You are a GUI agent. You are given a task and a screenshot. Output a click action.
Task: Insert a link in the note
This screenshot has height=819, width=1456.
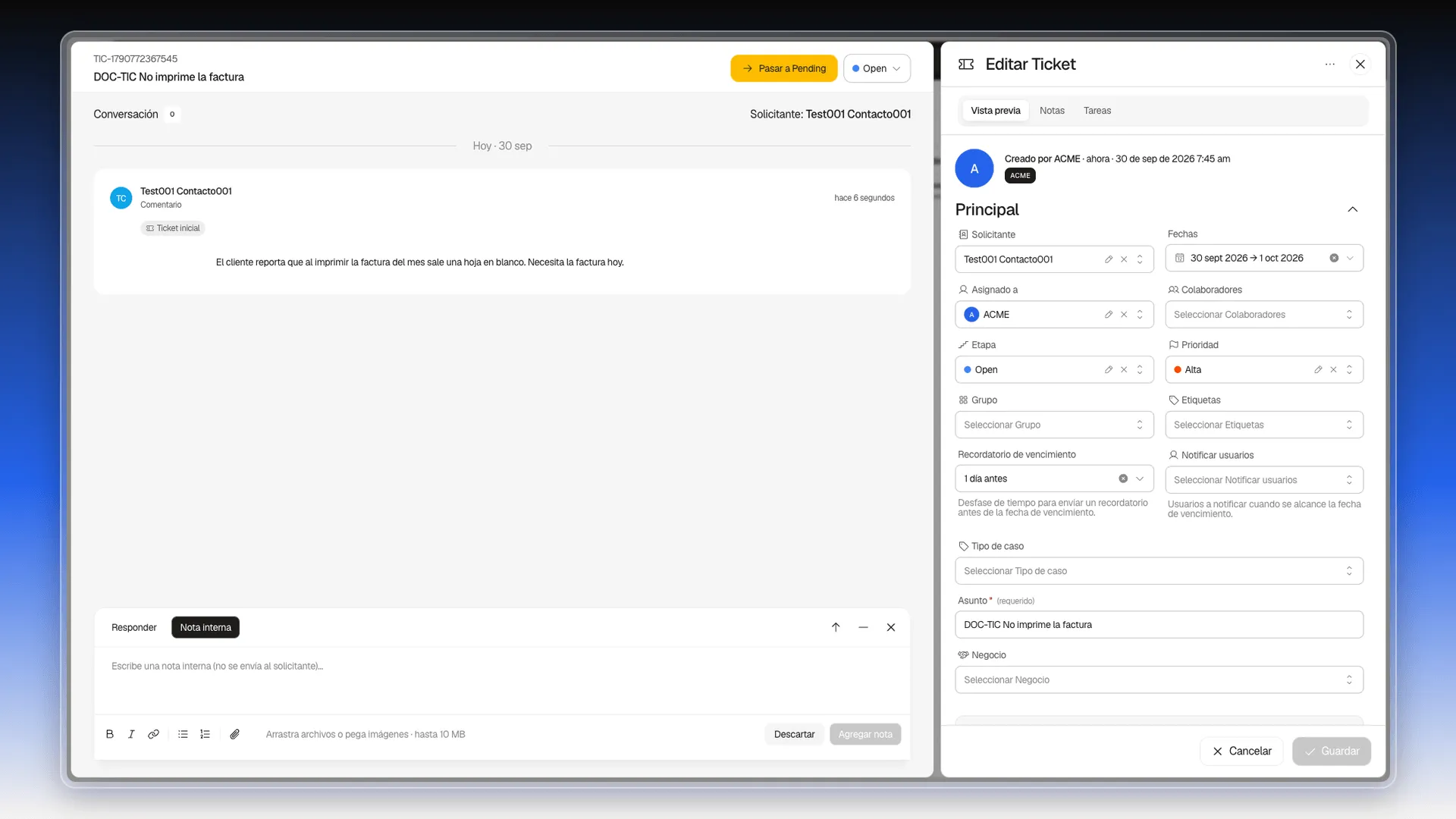tap(153, 734)
